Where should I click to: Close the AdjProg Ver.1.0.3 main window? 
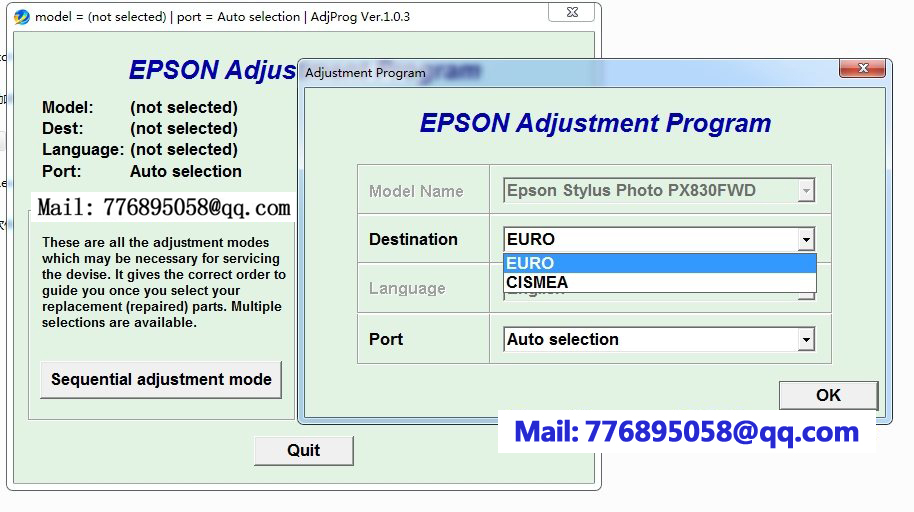click(x=572, y=12)
